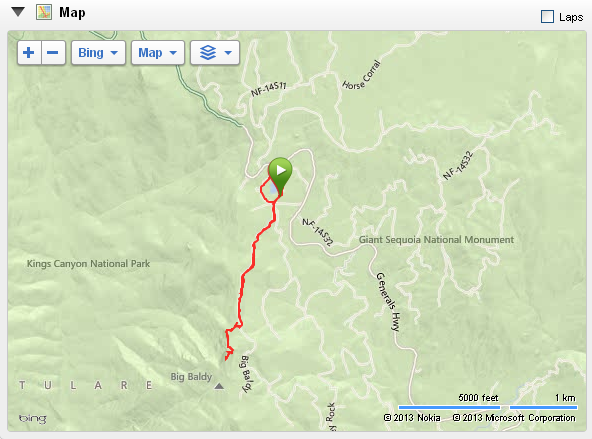Image resolution: width=592 pixels, height=439 pixels.
Task: Zoom in with the plus button
Action: [x=29, y=52]
